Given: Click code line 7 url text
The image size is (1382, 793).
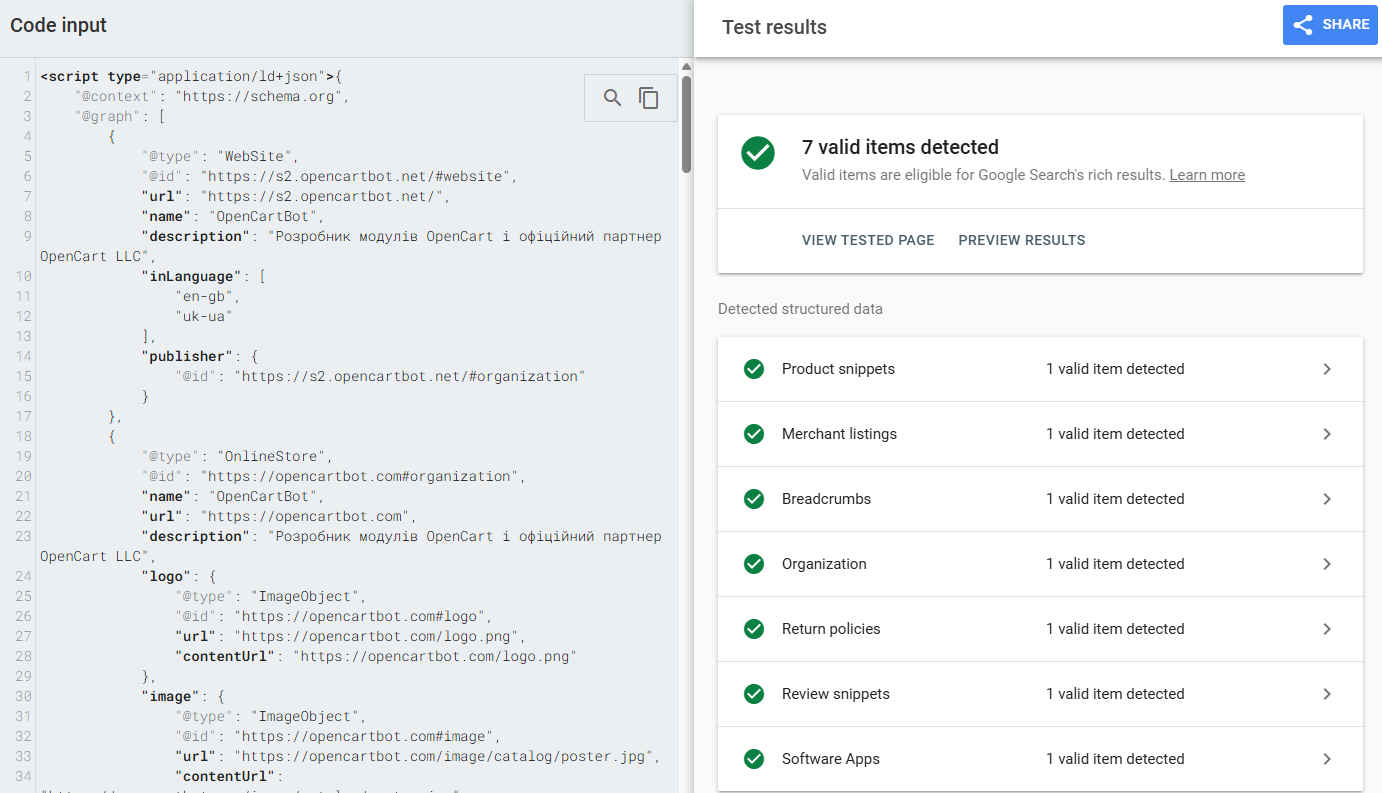Looking at the screenshot, I should 325,196.
